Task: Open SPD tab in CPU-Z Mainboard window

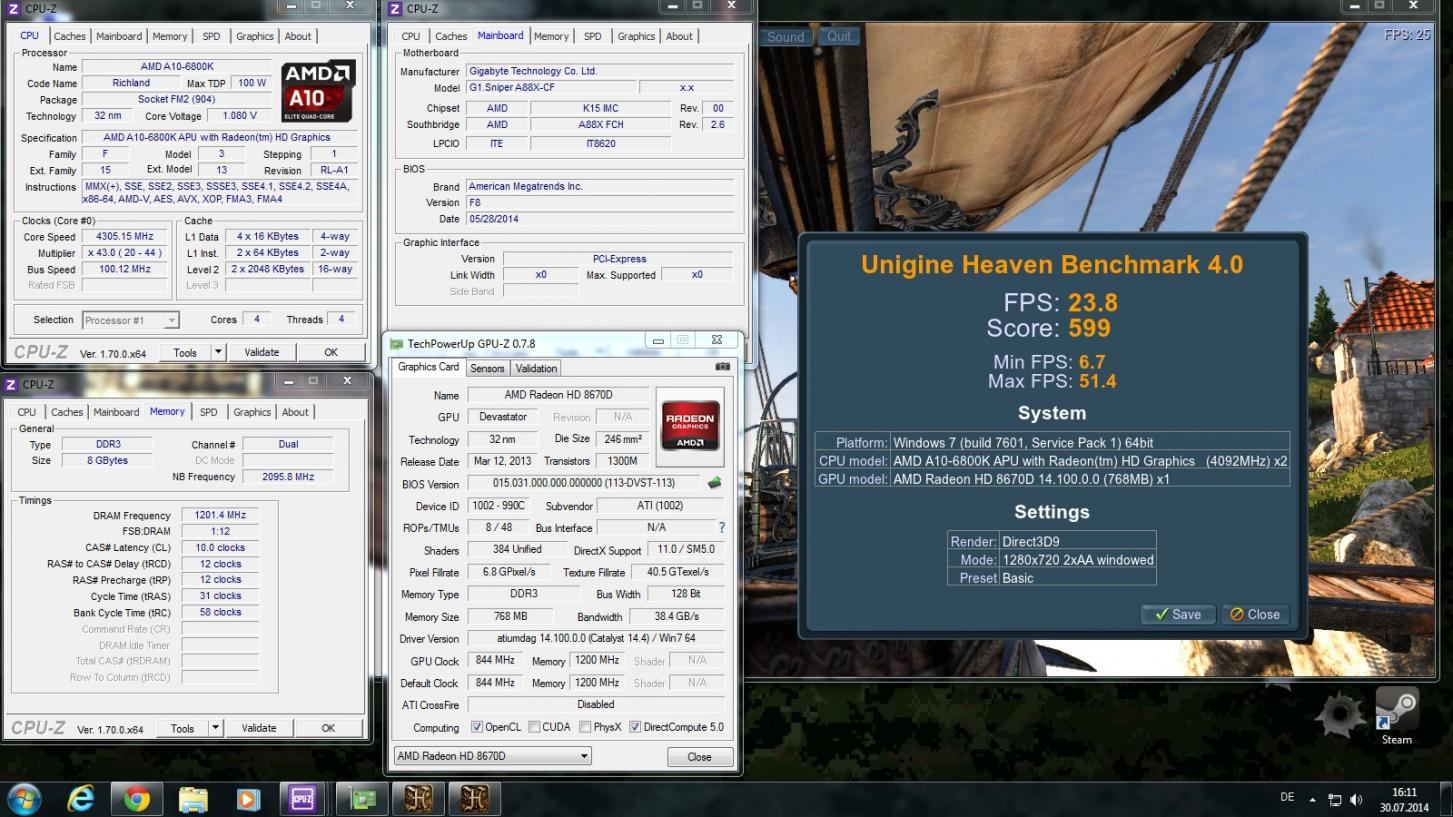Action: (x=593, y=36)
